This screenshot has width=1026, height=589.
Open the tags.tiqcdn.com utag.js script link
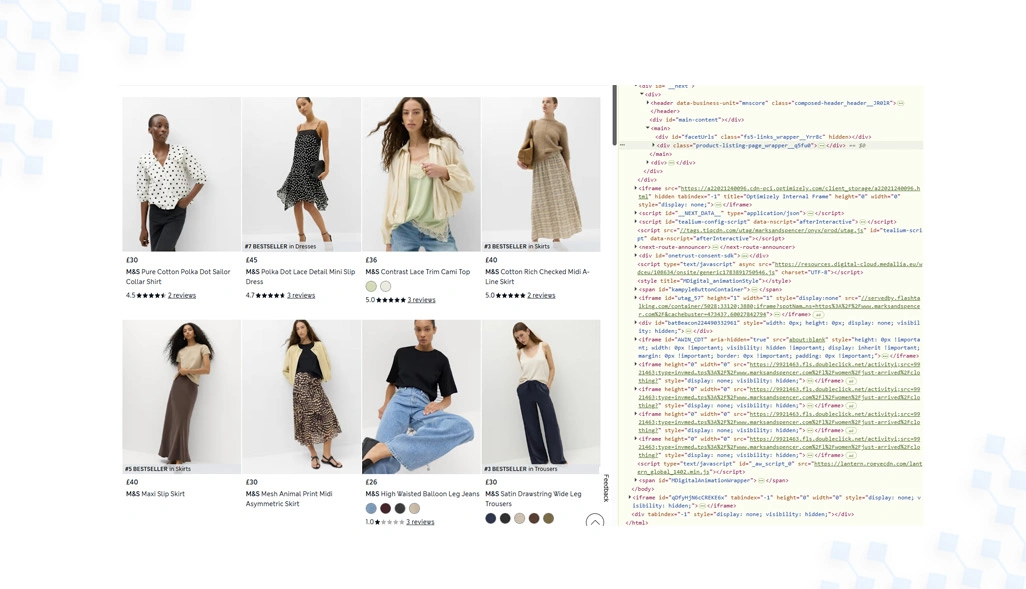pos(770,230)
